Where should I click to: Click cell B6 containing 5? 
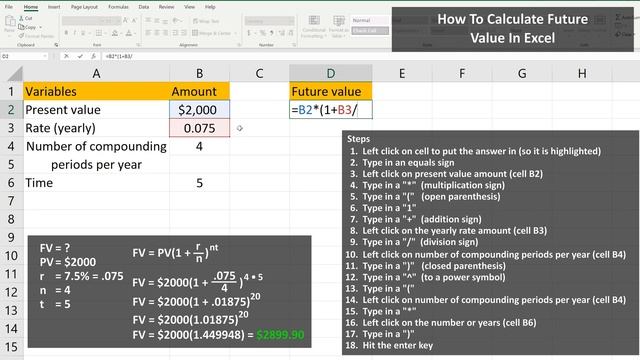point(199,182)
